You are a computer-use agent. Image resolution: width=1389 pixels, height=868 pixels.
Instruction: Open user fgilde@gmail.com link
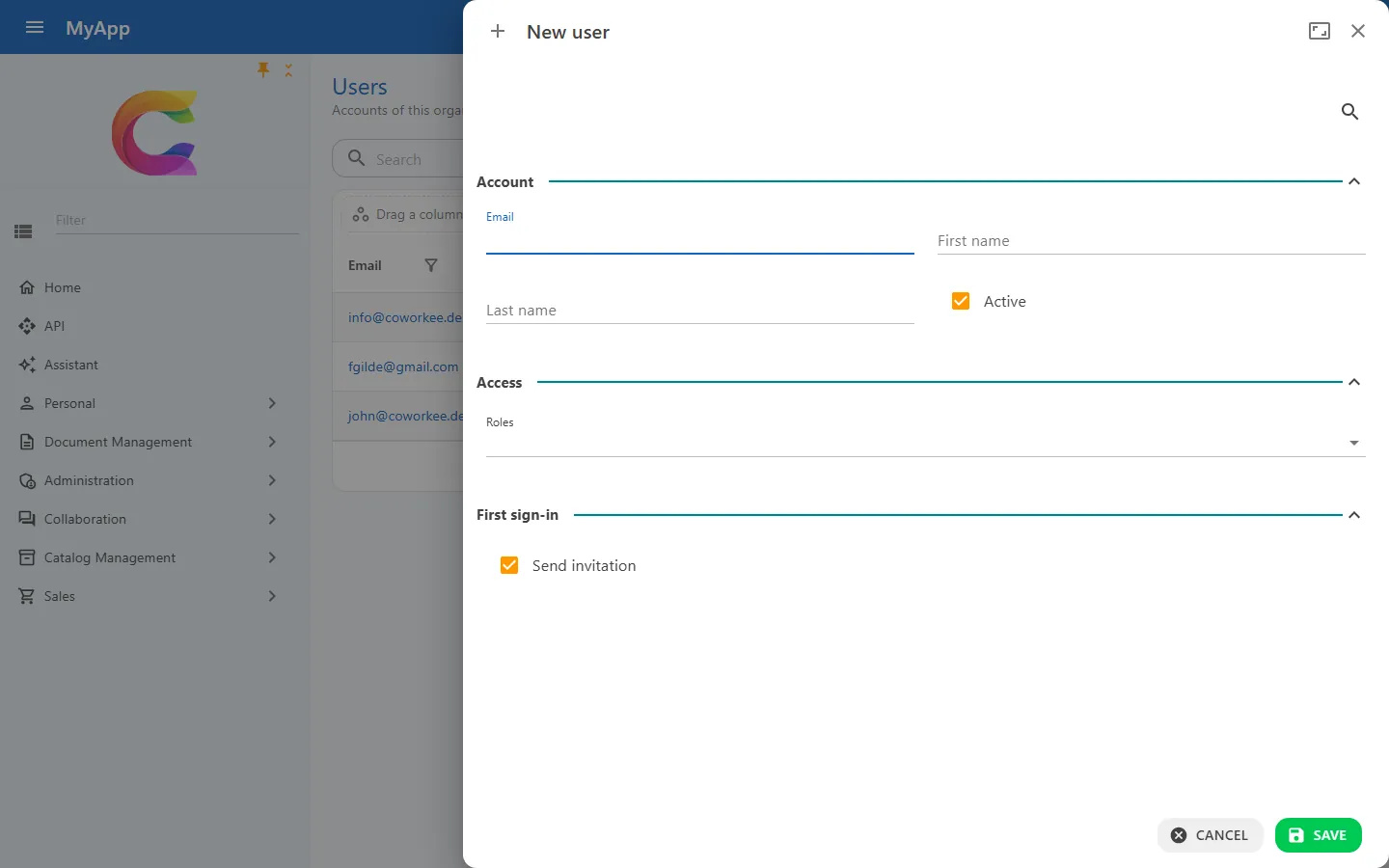[403, 366]
